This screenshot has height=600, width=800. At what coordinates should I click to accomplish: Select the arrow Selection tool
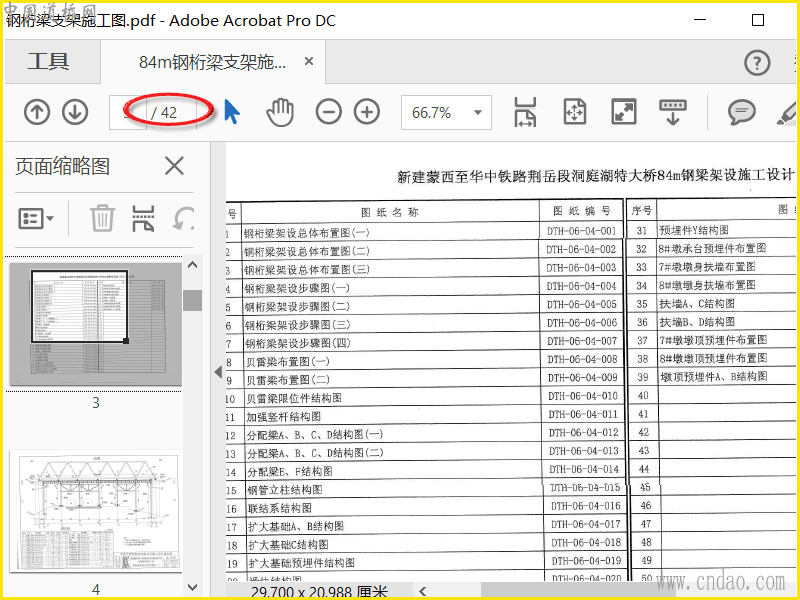232,112
